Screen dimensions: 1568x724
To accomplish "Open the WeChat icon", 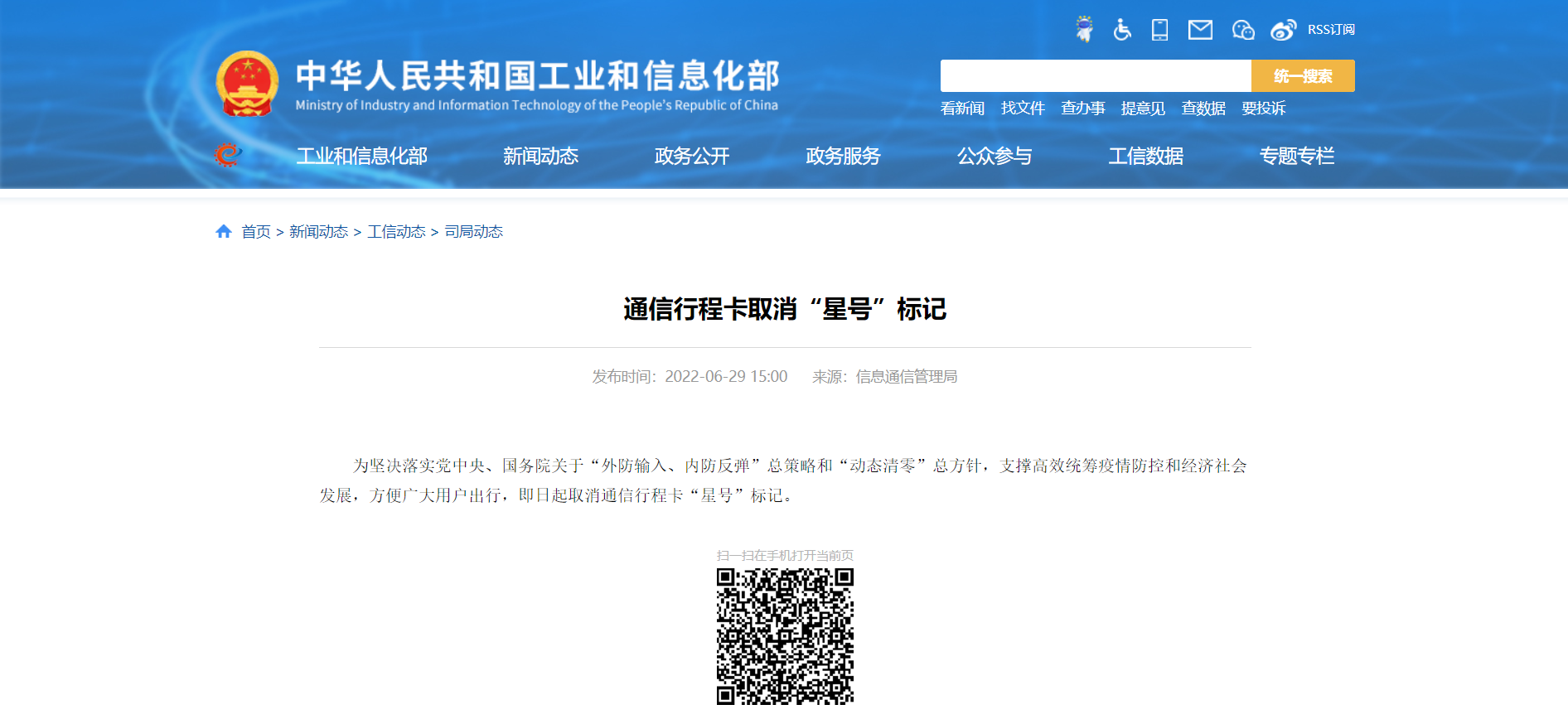I will [1242, 30].
